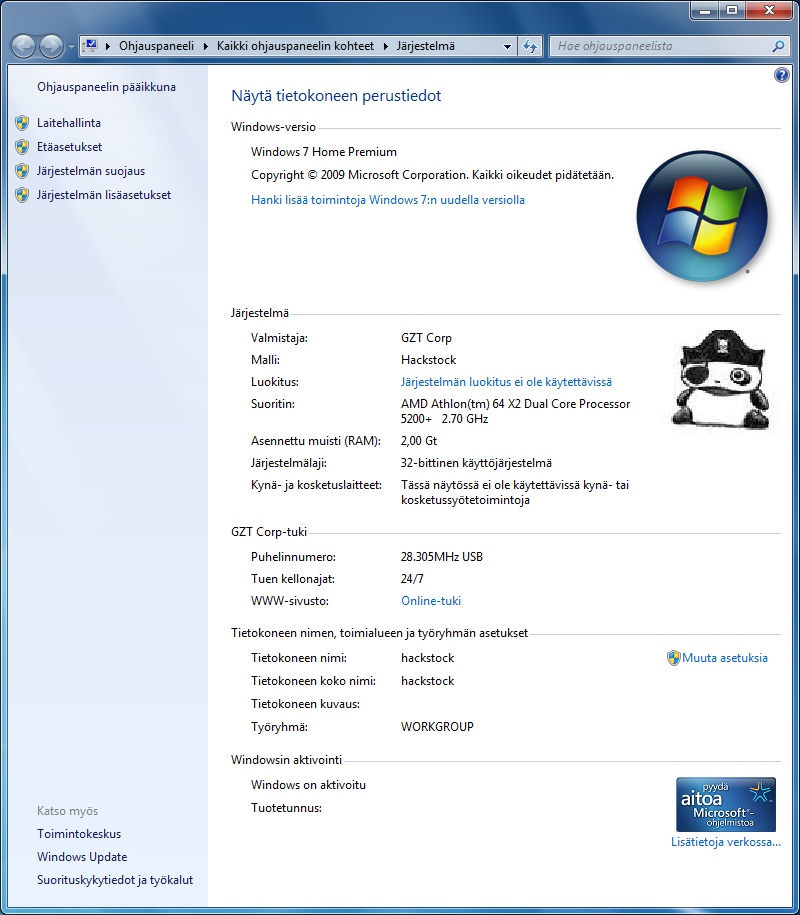
Task: Click the Windows 7 Home Premium text
Action: [x=324, y=152]
